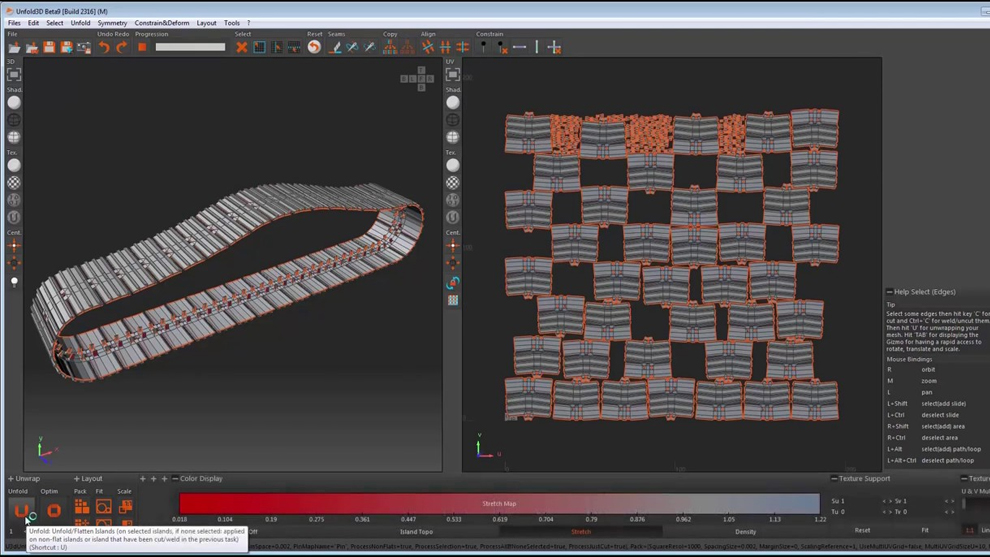Open the ? help menu

[x=249, y=23]
